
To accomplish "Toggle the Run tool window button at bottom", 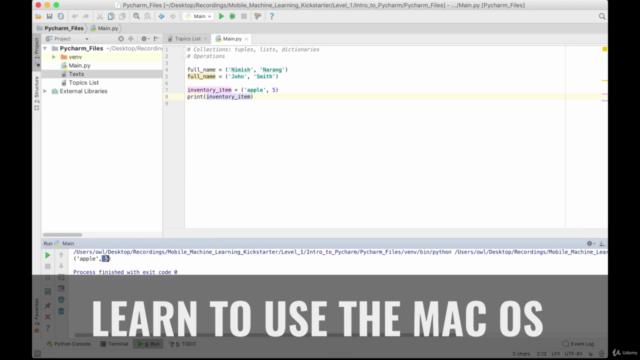I will pos(149,344).
